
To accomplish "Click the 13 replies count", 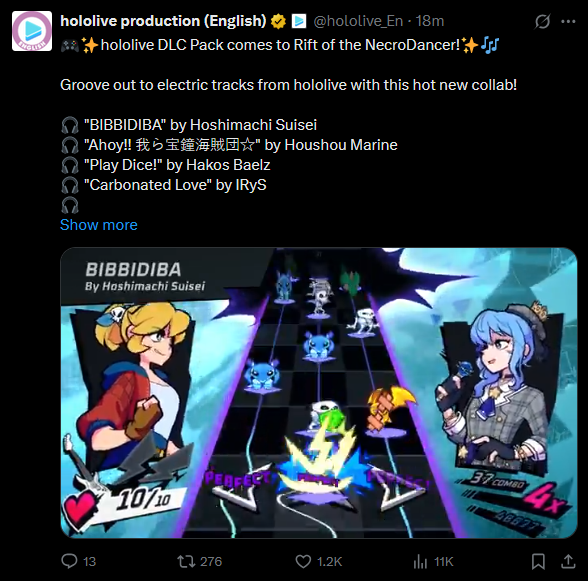I will pyautogui.click(x=89, y=561).
